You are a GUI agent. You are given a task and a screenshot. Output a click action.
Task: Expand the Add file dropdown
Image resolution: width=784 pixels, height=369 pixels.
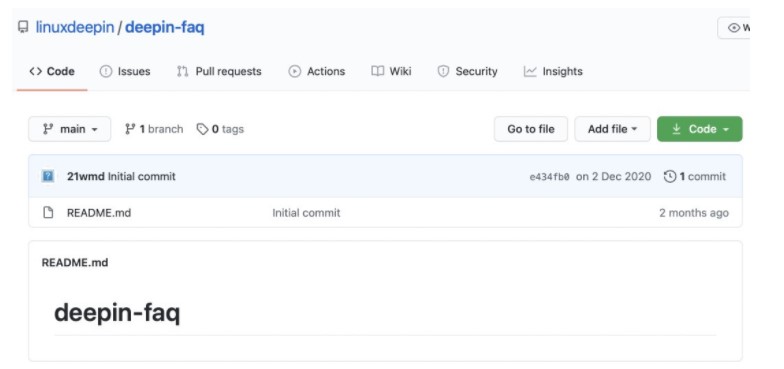(612, 129)
